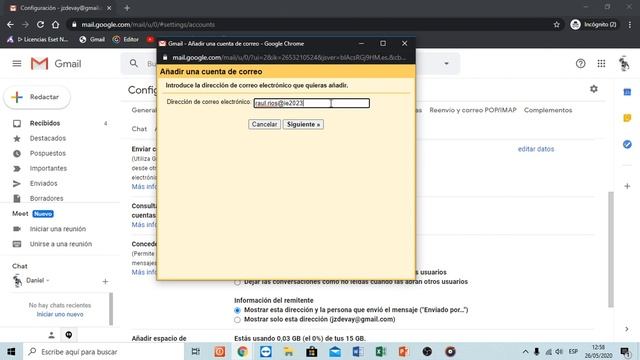Click the Siguiente » button
Viewport: 640px width, 360px height.
point(303,124)
